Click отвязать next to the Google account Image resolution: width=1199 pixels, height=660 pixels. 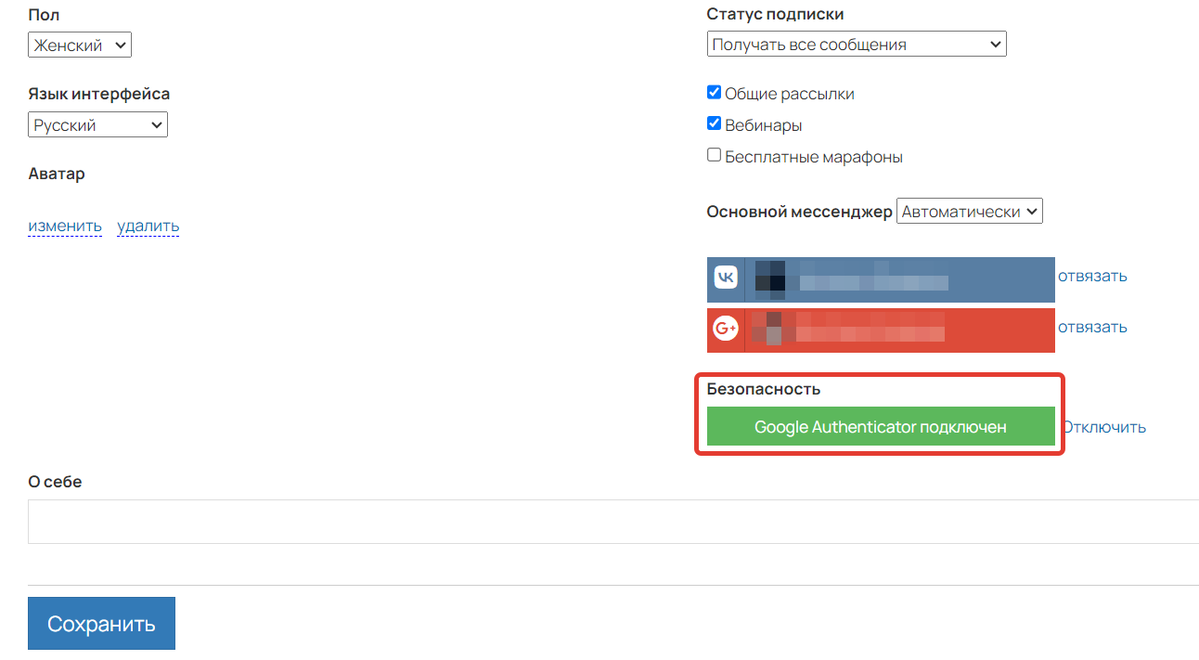coord(1093,327)
